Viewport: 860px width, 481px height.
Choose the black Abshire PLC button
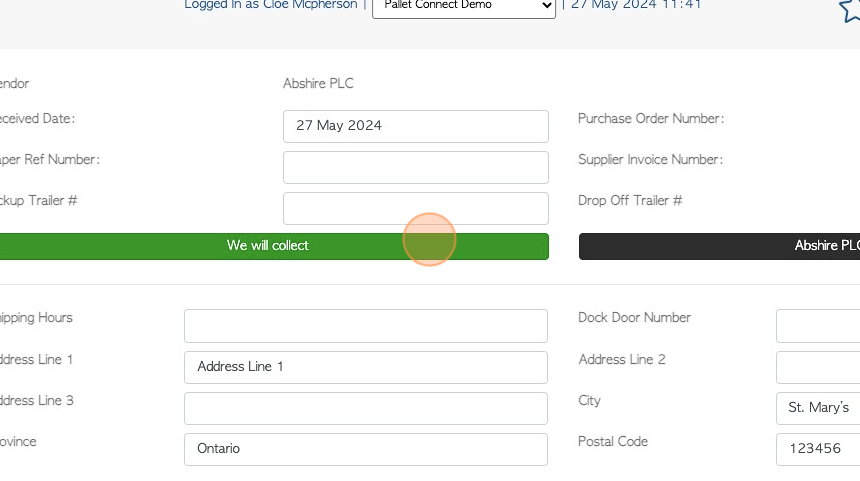click(x=719, y=246)
